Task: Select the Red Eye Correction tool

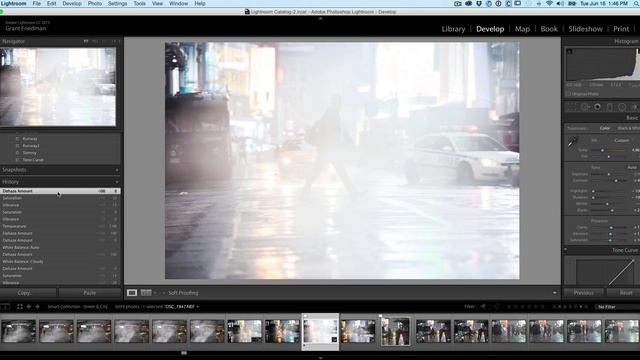Action: point(598,107)
